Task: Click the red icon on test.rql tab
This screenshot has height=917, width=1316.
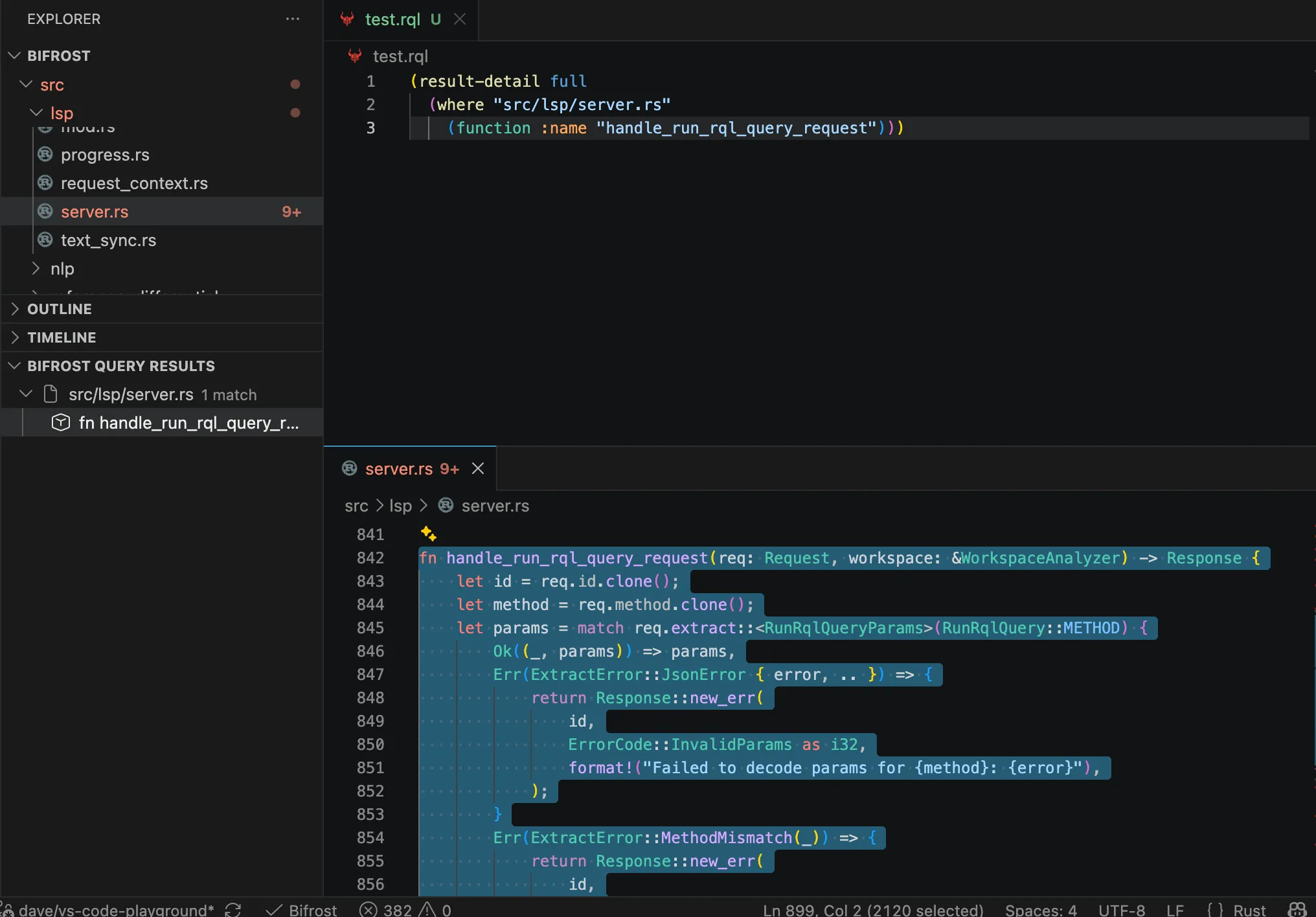Action: point(348,19)
